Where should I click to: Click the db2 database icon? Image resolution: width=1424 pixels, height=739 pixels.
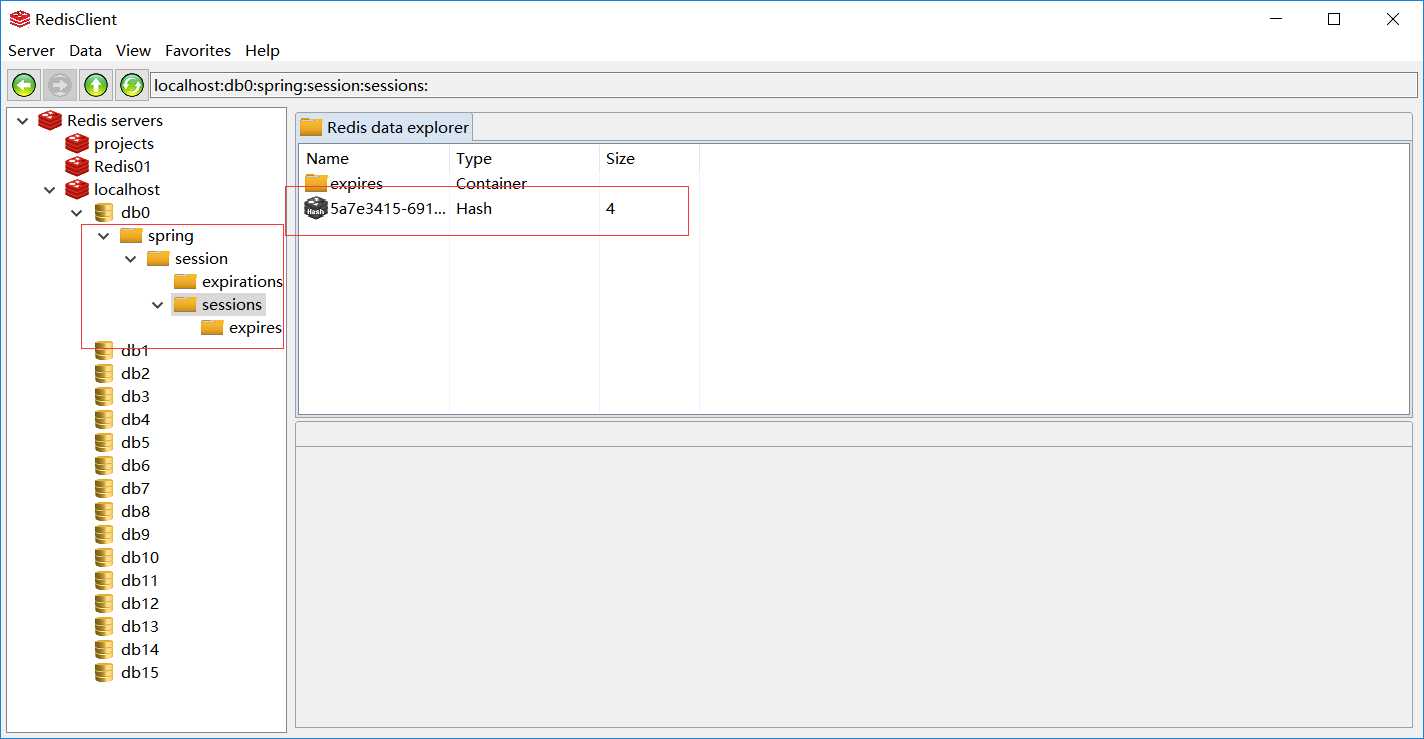(104, 373)
